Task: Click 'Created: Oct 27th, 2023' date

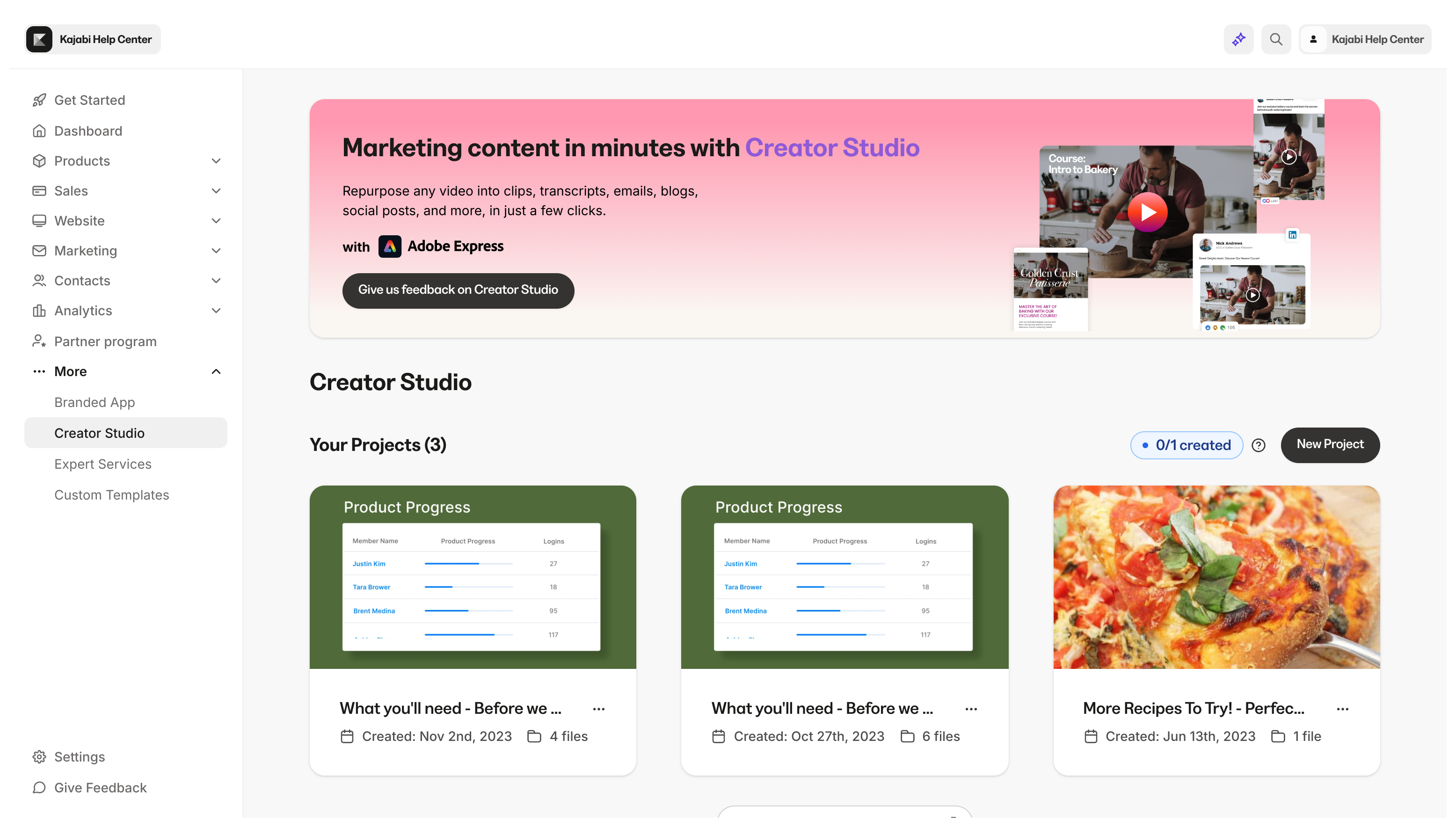Action: point(809,736)
